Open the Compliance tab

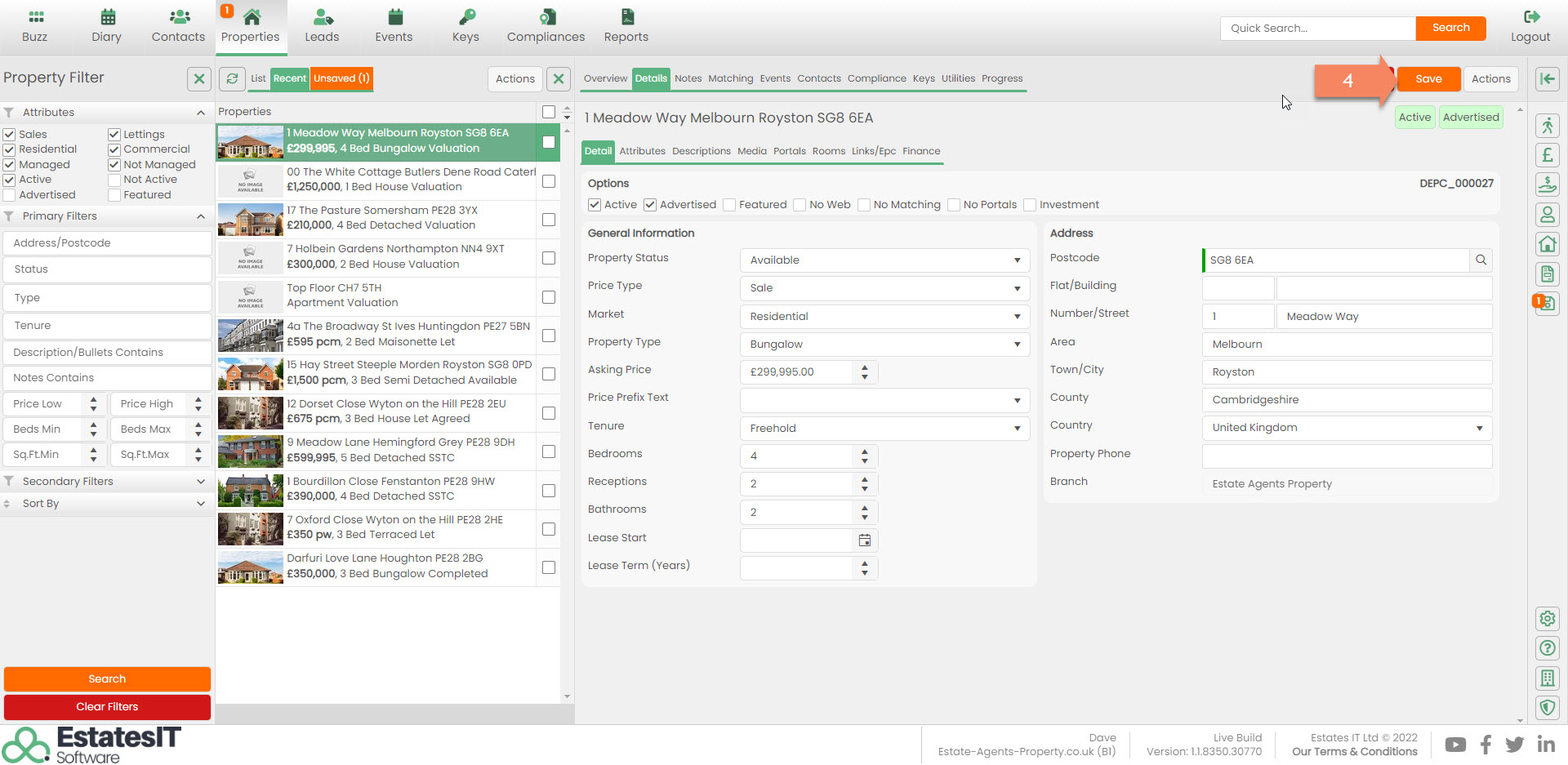[x=876, y=78]
